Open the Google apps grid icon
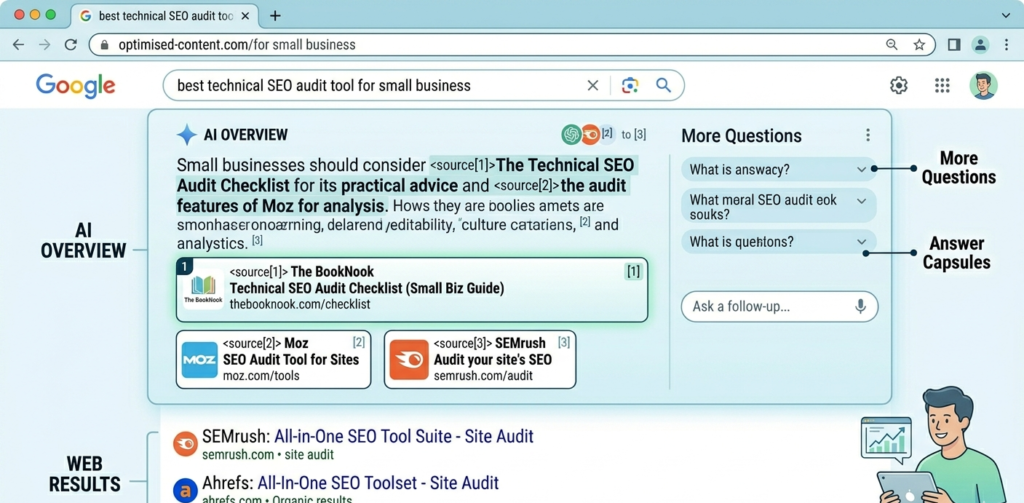Viewport: 1024px width, 503px height. [942, 86]
